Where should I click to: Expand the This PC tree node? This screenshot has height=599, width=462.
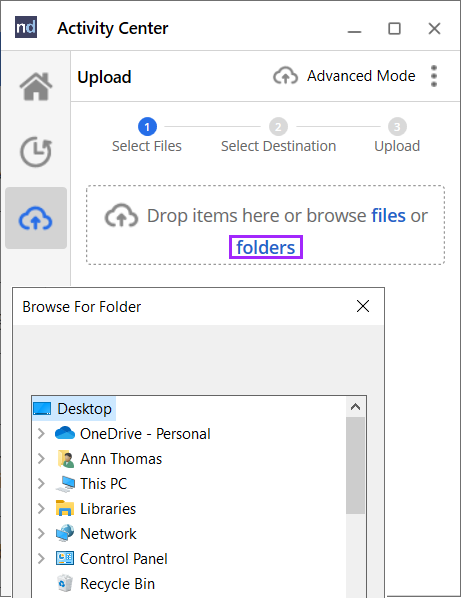[41, 484]
